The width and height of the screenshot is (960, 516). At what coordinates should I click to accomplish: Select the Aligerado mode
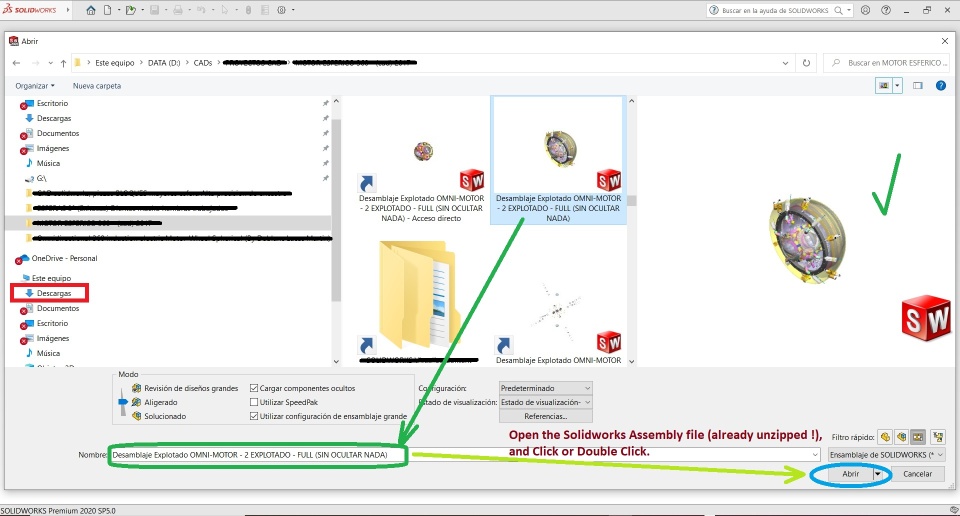[x=160, y=402]
